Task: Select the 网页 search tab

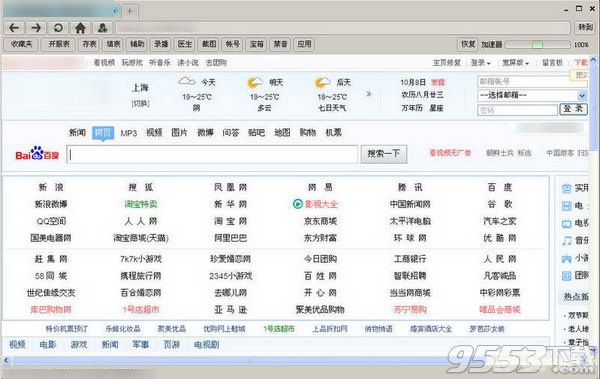Action: 103,132
